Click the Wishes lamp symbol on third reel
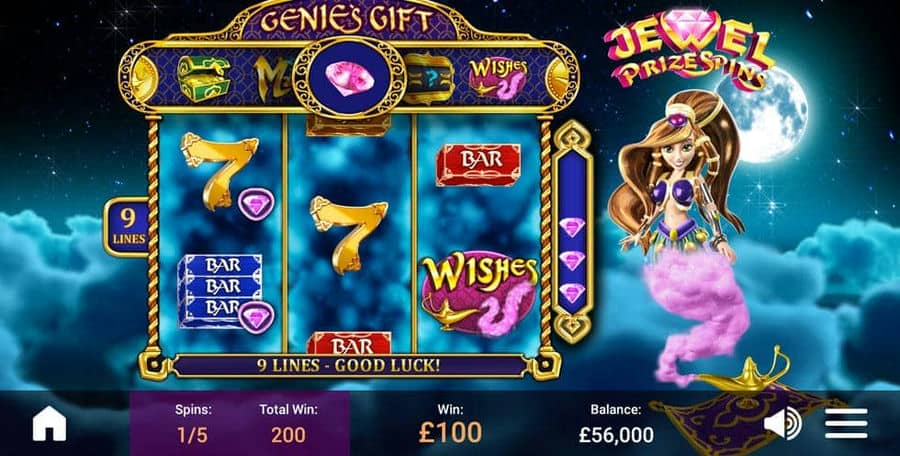900x456 pixels. (479, 293)
